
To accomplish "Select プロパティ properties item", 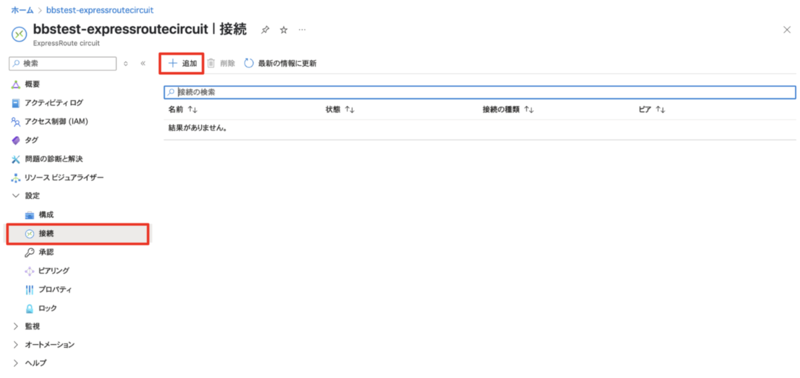I will (x=55, y=290).
